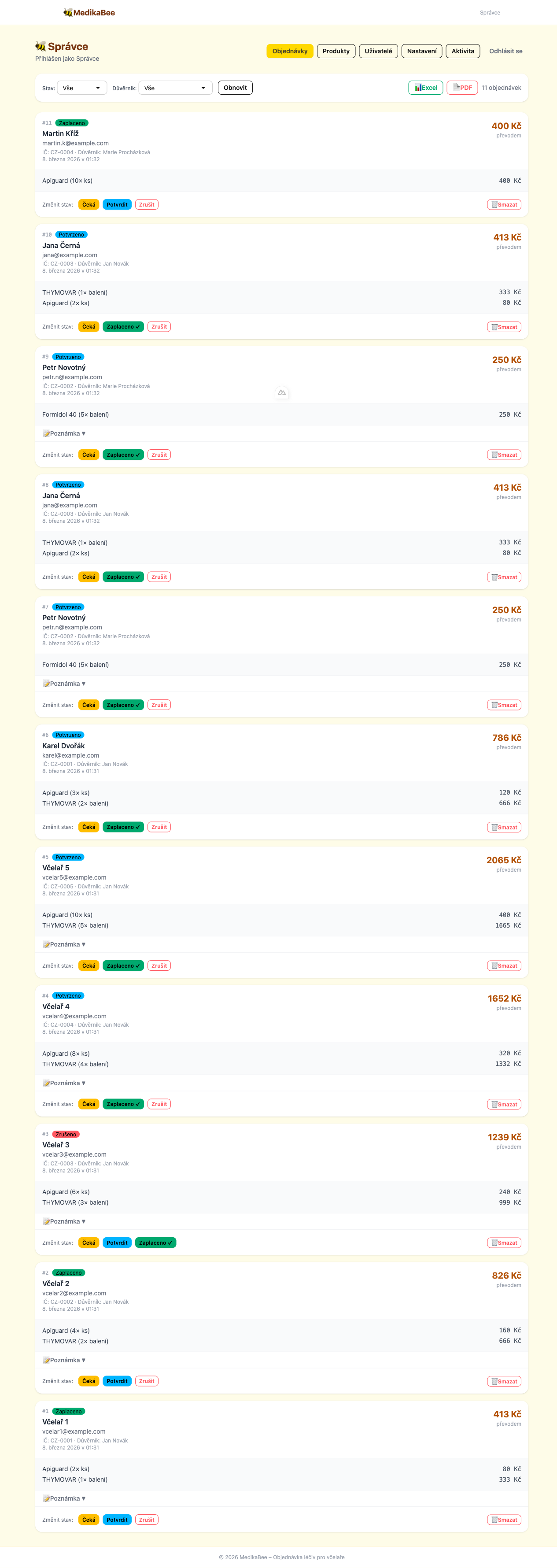This screenshot has height=1568, width=557.
Task: Go to the Nastavení tab
Action: (x=421, y=51)
